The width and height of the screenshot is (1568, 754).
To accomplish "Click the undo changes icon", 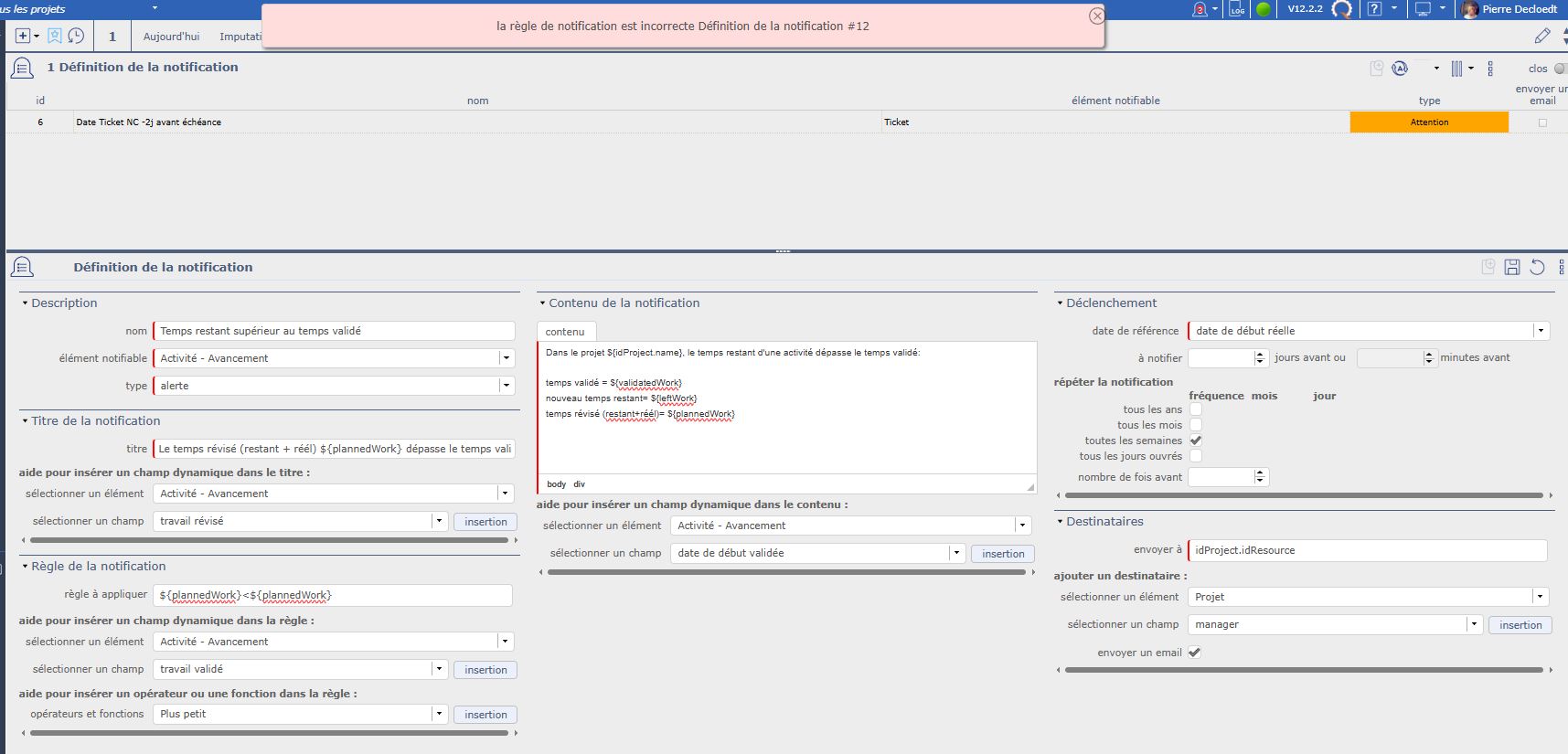I will click(x=1538, y=267).
